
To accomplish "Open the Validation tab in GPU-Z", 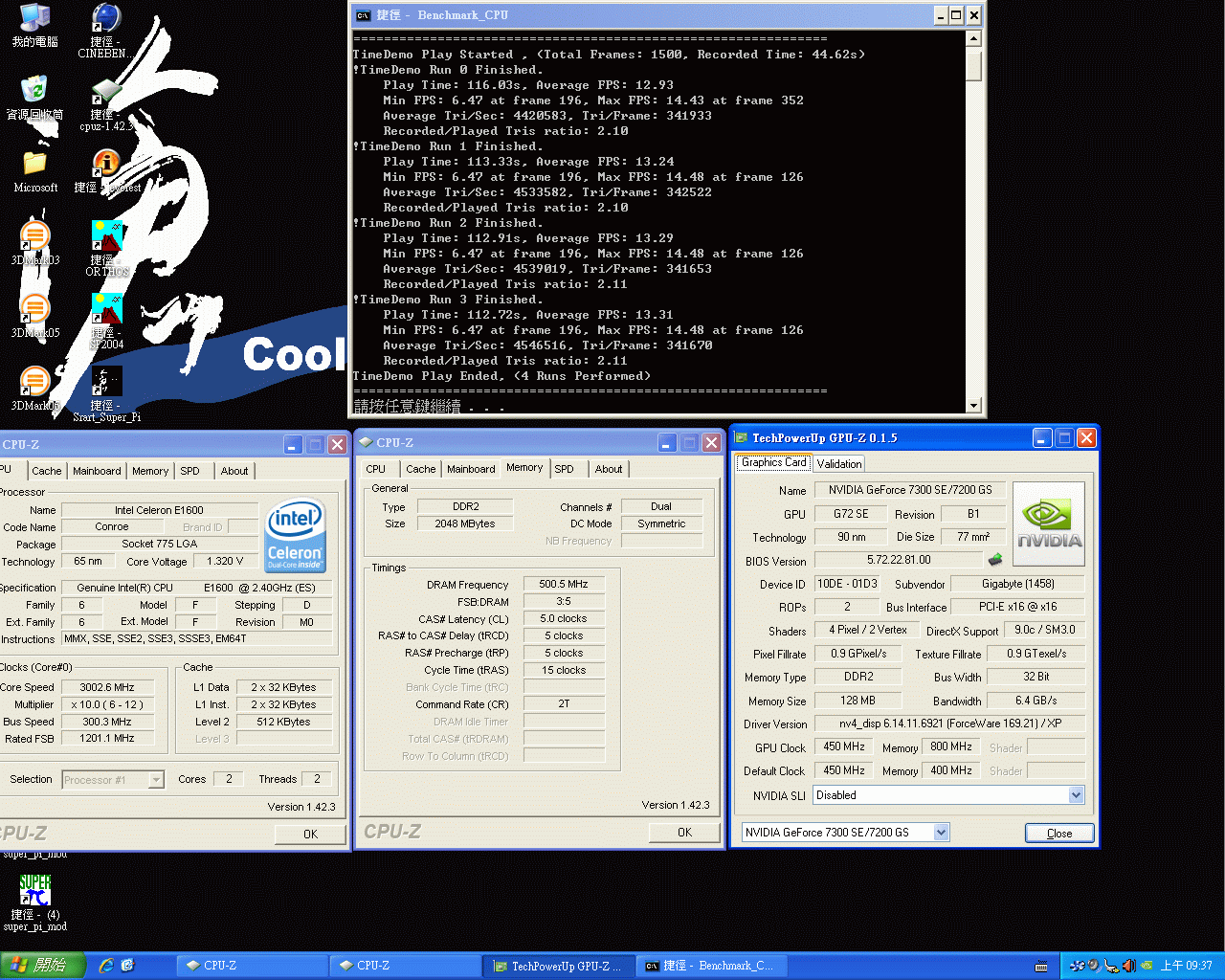I will click(x=839, y=463).
